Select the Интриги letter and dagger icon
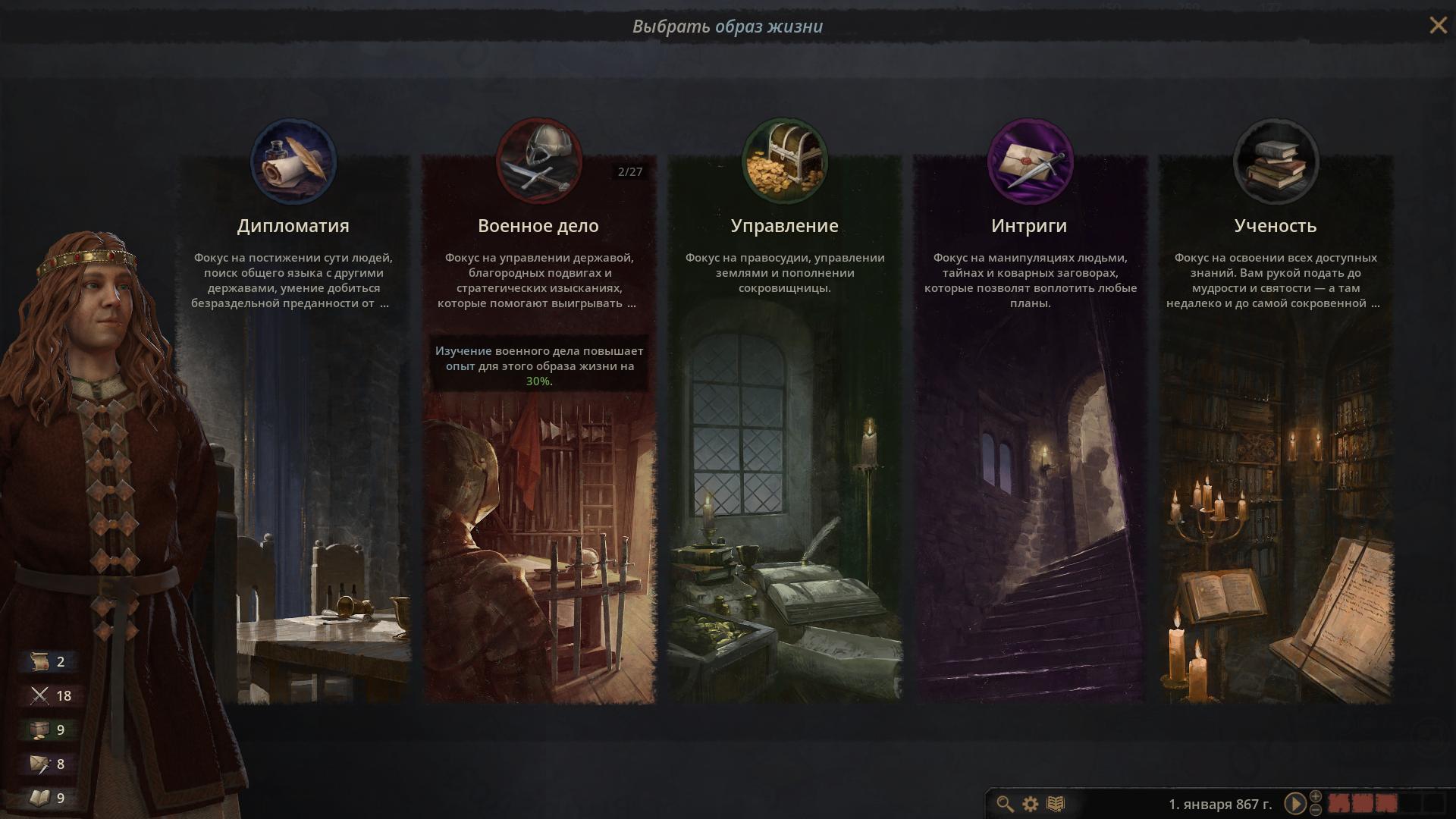The image size is (1456, 819). click(1030, 162)
